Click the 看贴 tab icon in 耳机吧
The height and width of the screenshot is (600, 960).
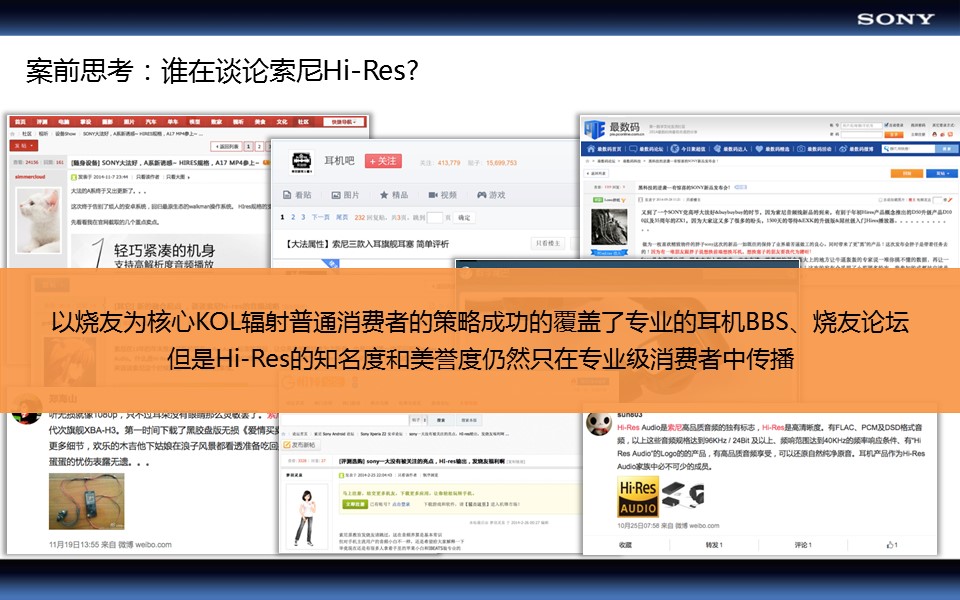click(x=287, y=195)
